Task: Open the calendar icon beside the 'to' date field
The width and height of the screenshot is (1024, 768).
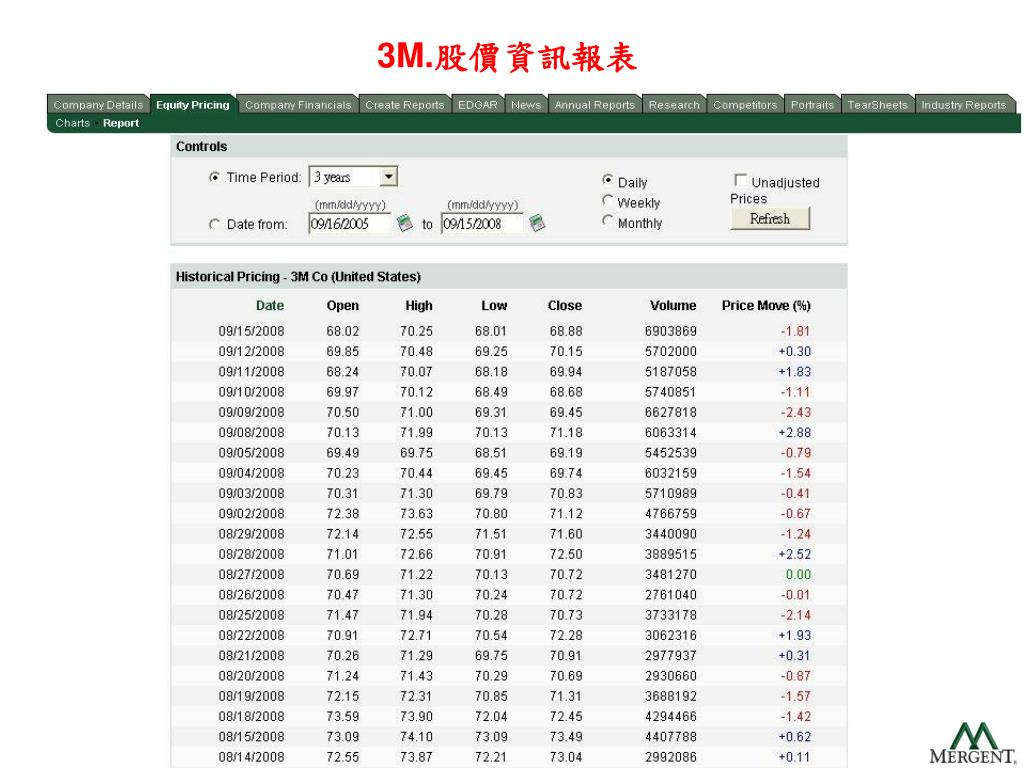Action: coord(537,223)
